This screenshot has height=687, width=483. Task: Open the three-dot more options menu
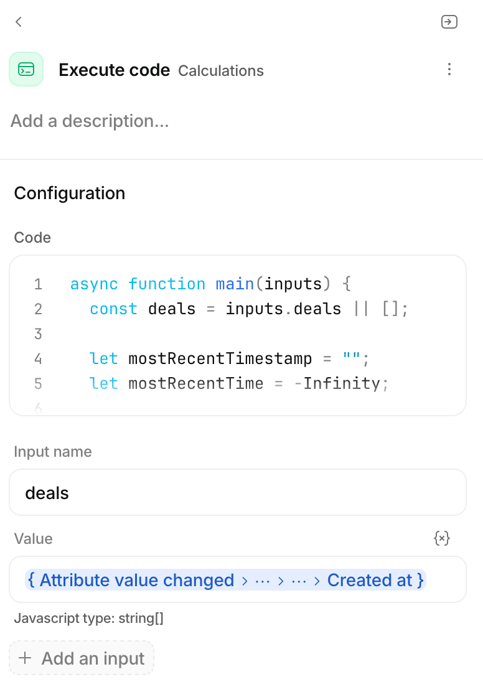click(x=449, y=69)
